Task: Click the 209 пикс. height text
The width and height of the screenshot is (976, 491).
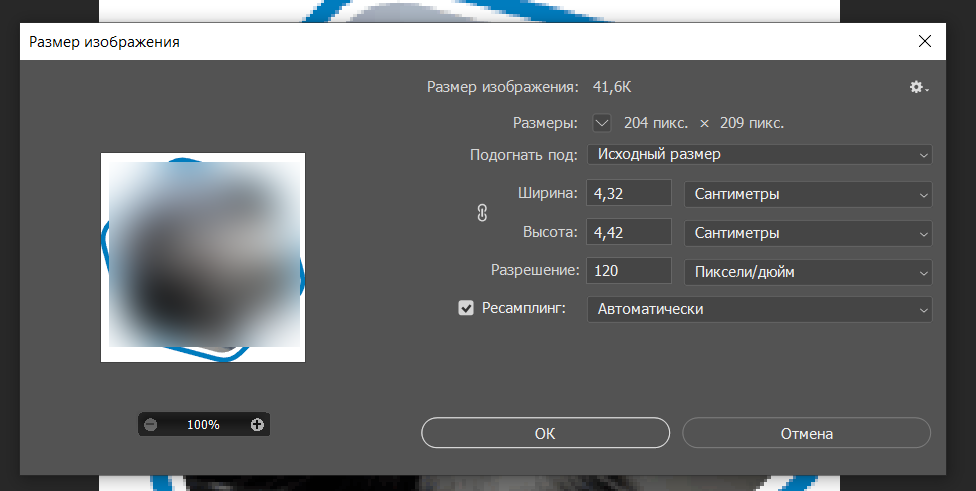Action: click(752, 123)
